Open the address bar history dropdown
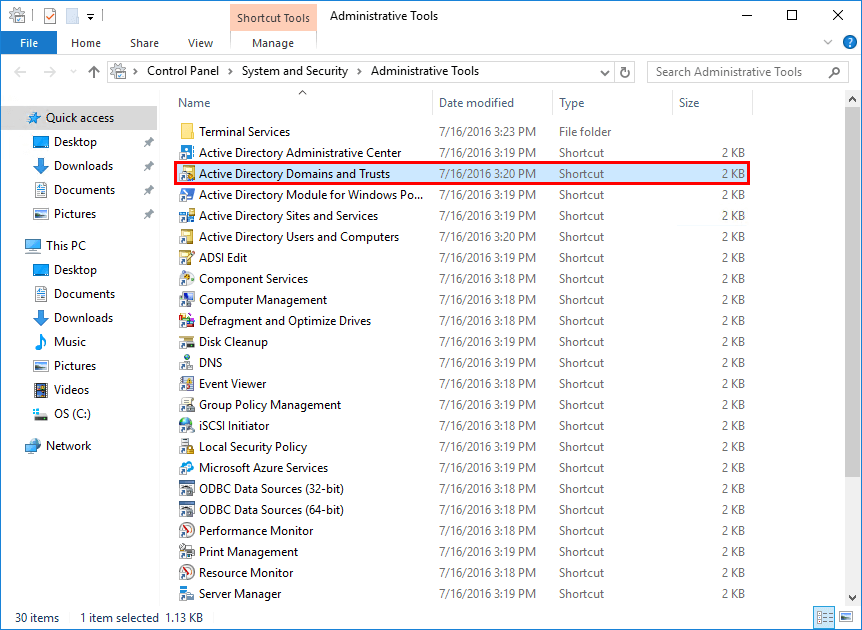This screenshot has width=862, height=630. pyautogui.click(x=605, y=72)
